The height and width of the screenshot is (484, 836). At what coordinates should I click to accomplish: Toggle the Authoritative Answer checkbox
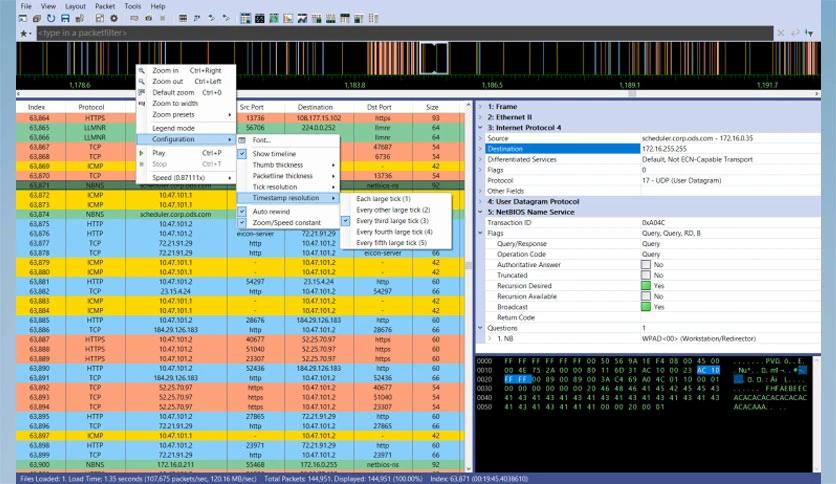click(x=646, y=264)
